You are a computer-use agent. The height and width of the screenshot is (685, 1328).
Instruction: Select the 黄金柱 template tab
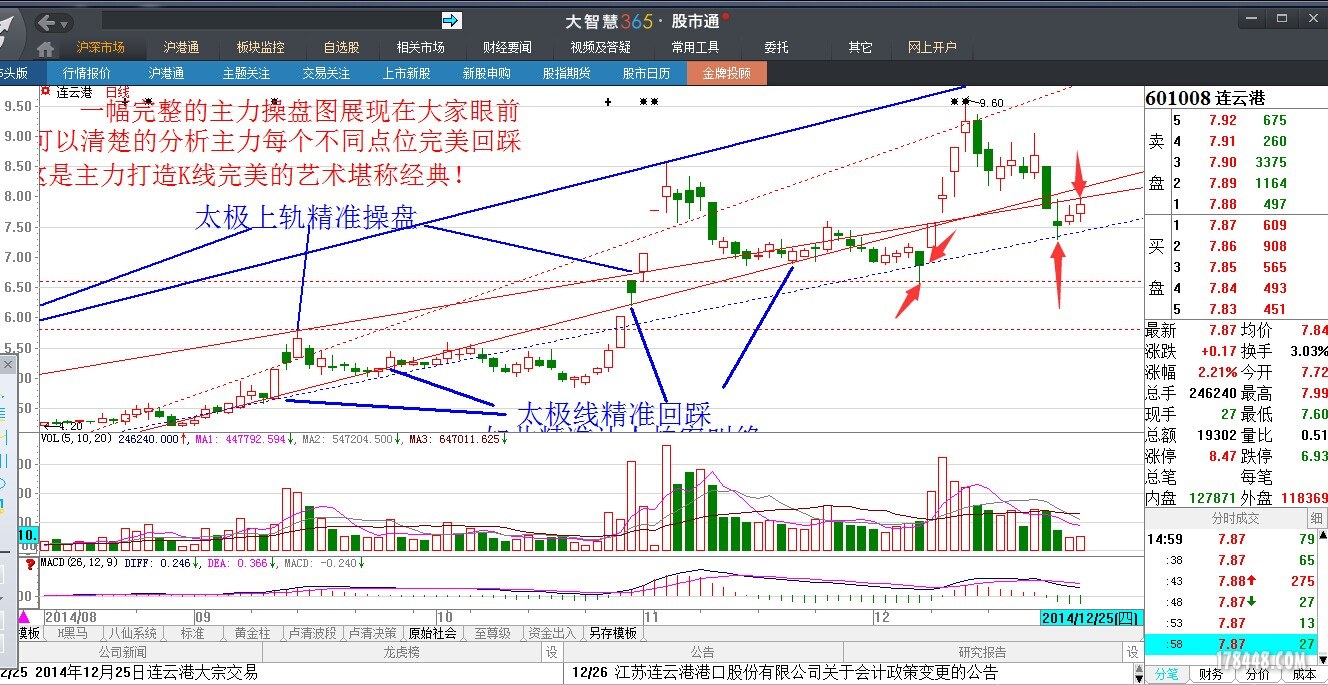[x=251, y=633]
